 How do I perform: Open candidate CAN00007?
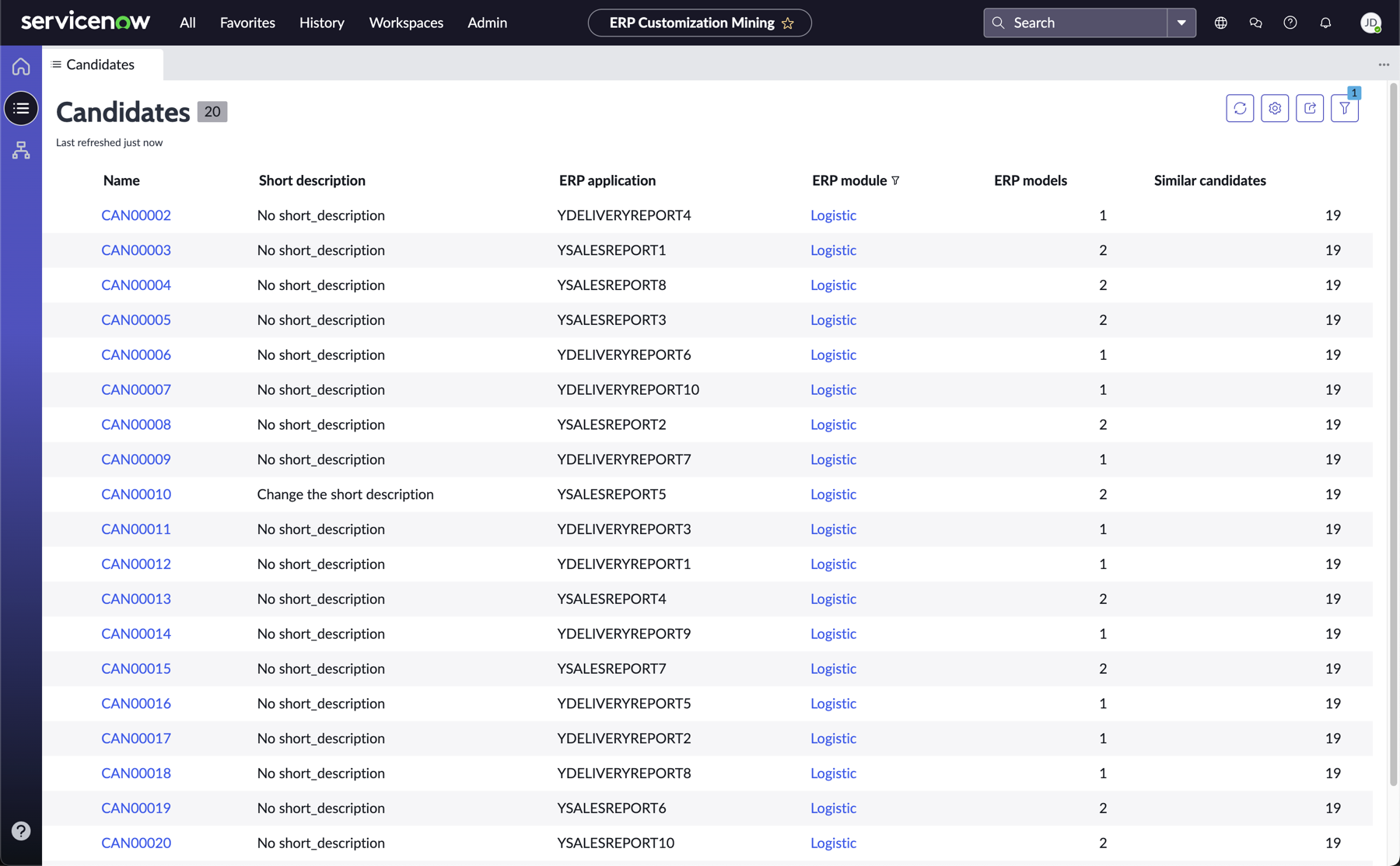click(x=136, y=389)
